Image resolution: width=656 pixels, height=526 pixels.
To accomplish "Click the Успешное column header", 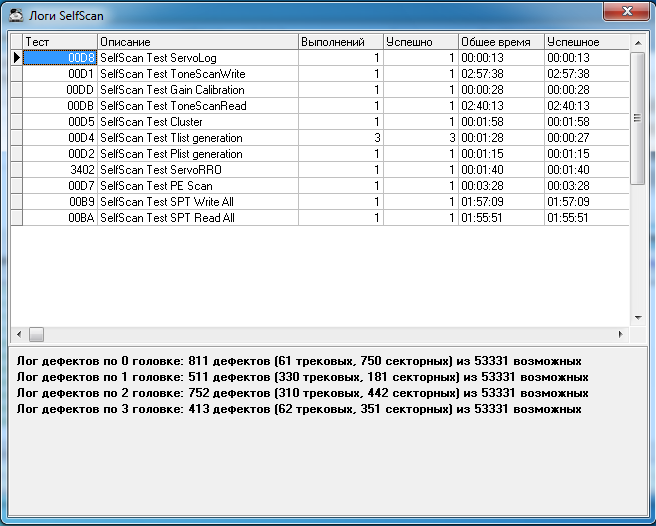I will click(587, 42).
